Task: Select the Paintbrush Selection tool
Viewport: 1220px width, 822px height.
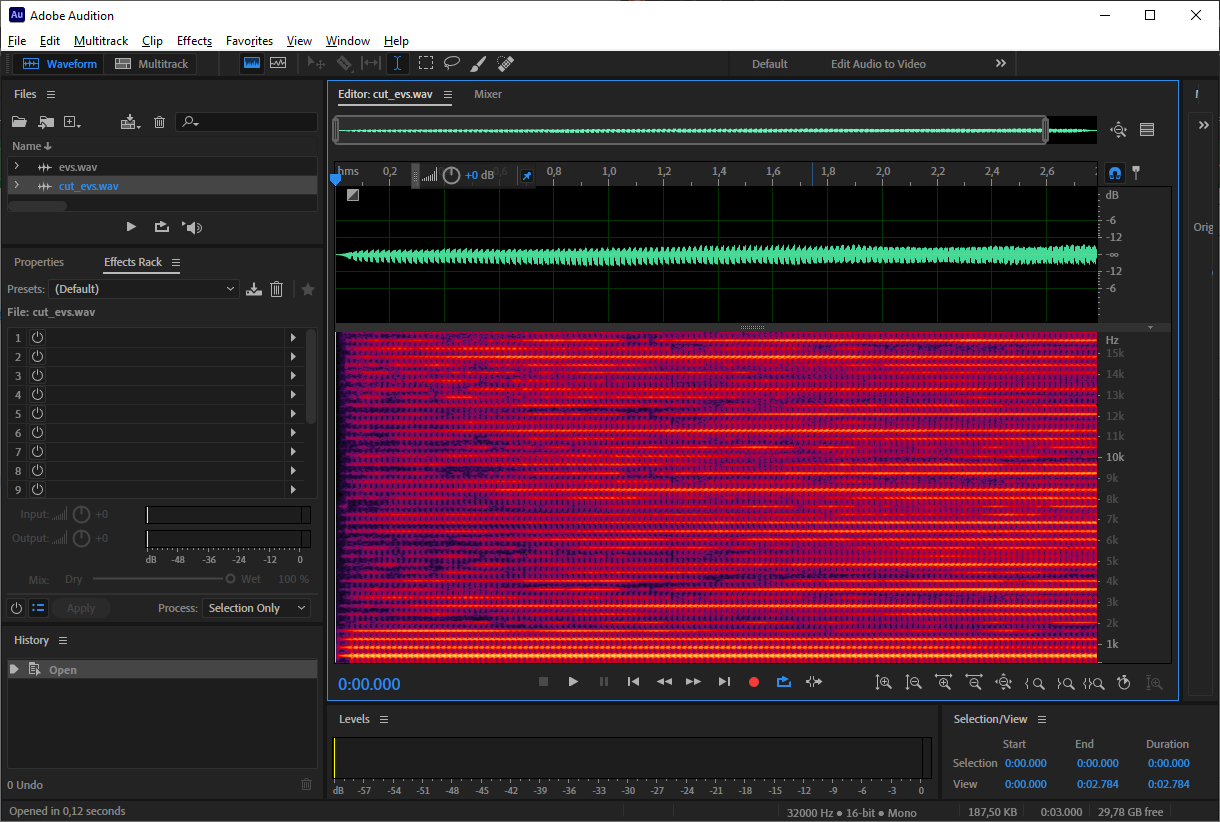Action: click(479, 63)
